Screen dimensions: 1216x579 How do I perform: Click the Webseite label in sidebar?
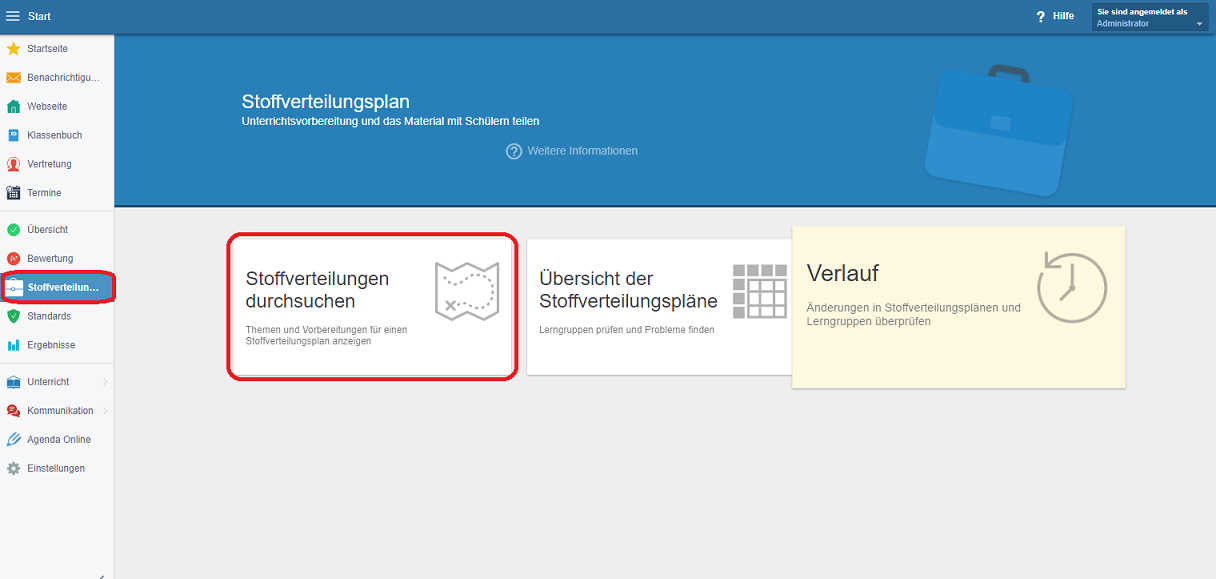tap(47, 107)
